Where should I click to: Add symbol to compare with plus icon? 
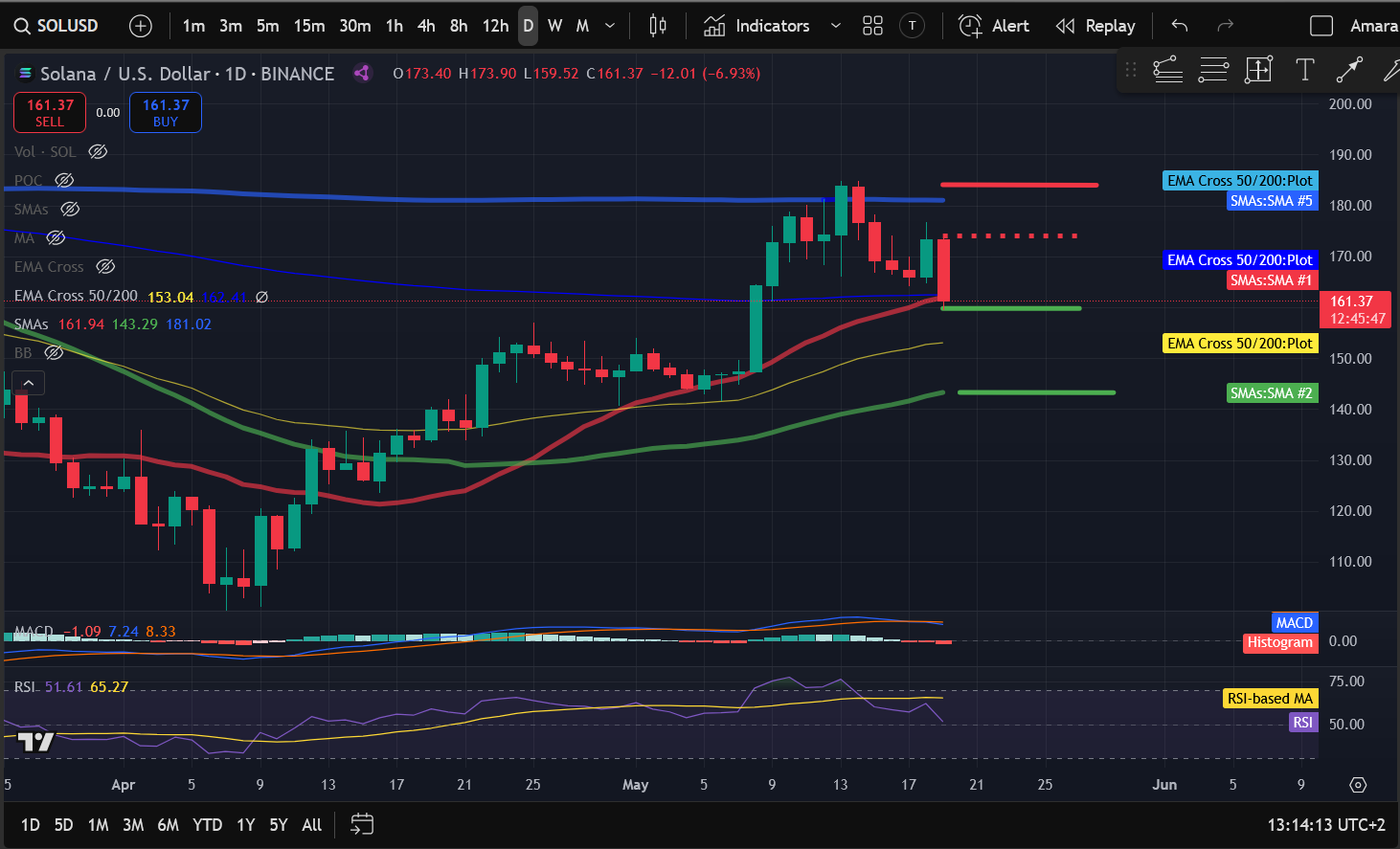(x=141, y=26)
